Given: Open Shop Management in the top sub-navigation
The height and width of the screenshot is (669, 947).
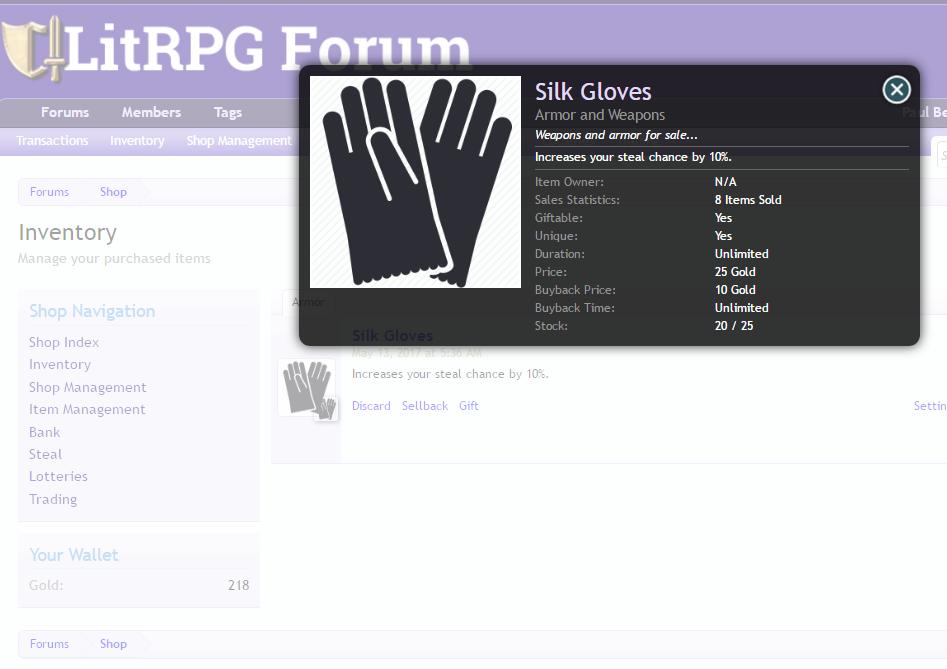Looking at the screenshot, I should click(x=239, y=141).
